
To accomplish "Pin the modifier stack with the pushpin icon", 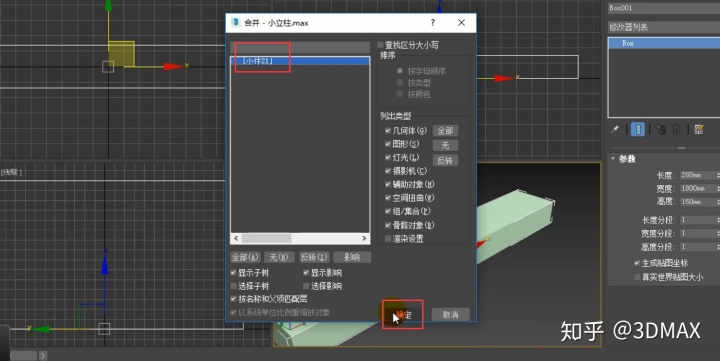I will click(615, 130).
